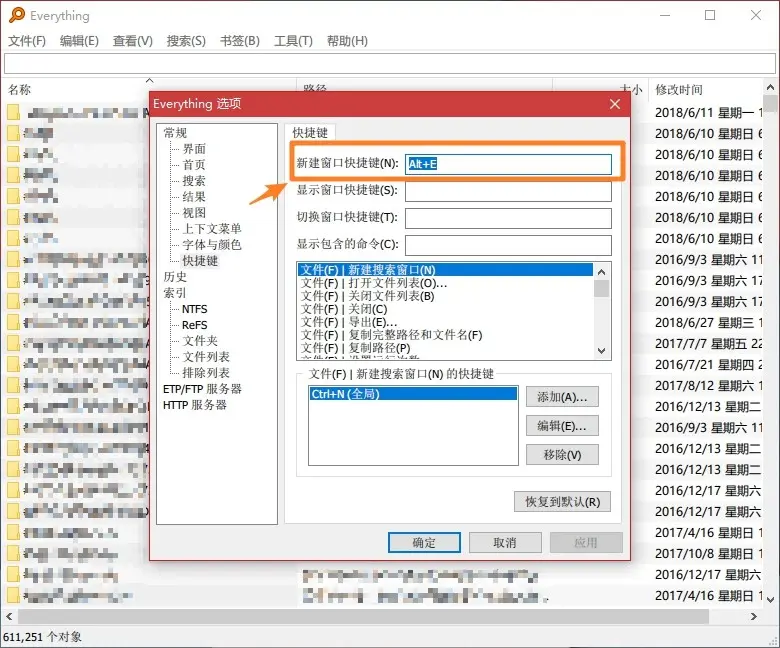The width and height of the screenshot is (780, 648).
Task: Select 文件列表 in the options tree
Action: [x=206, y=357]
